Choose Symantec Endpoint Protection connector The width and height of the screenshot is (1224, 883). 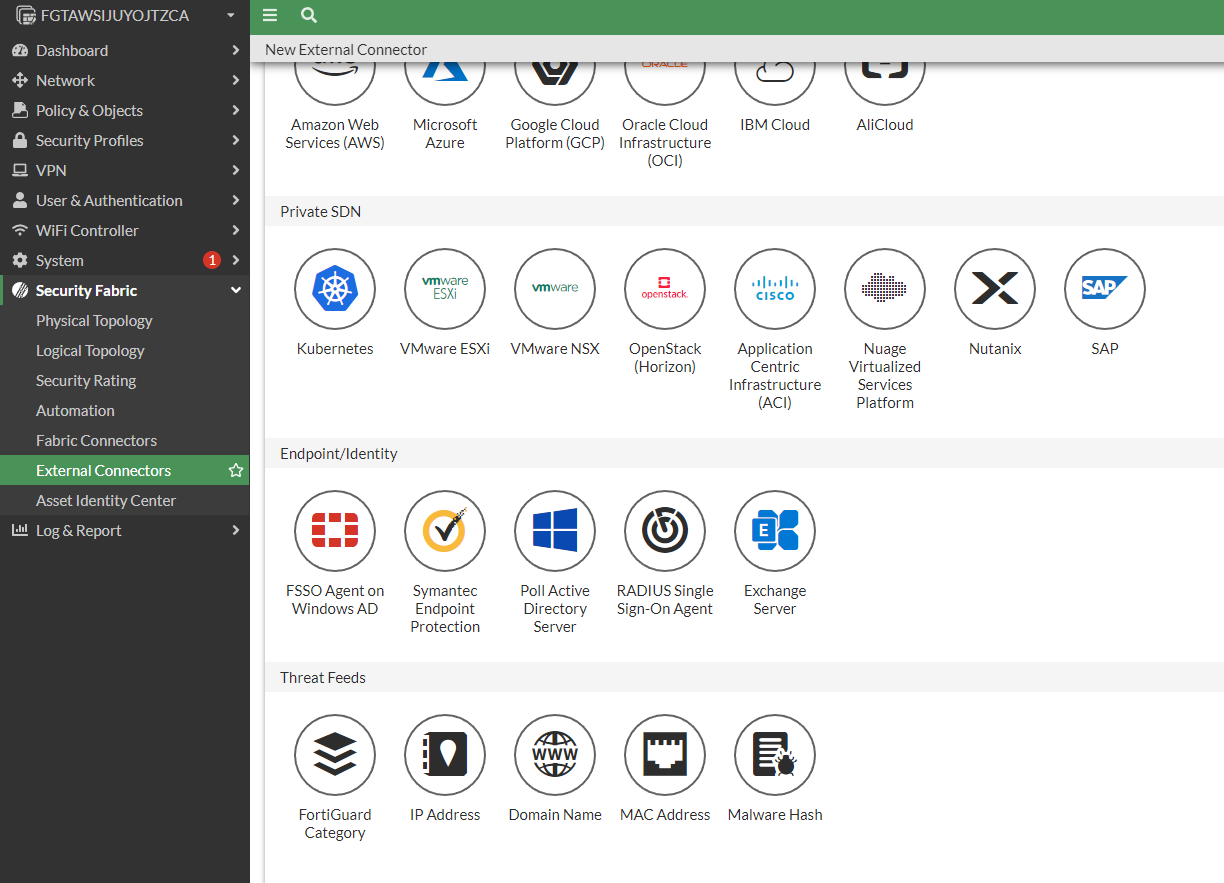(445, 531)
